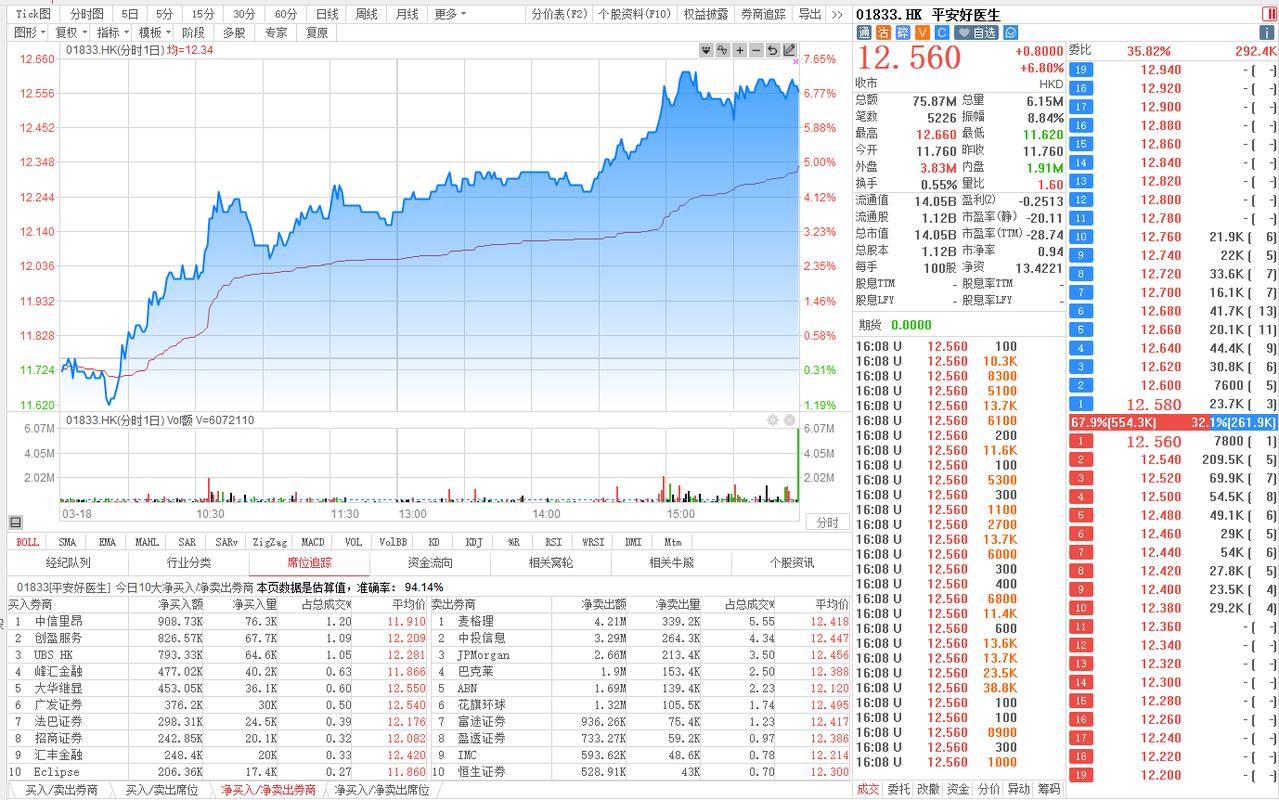Click the chart draw/edit pencil icon

pyautogui.click(x=790, y=50)
